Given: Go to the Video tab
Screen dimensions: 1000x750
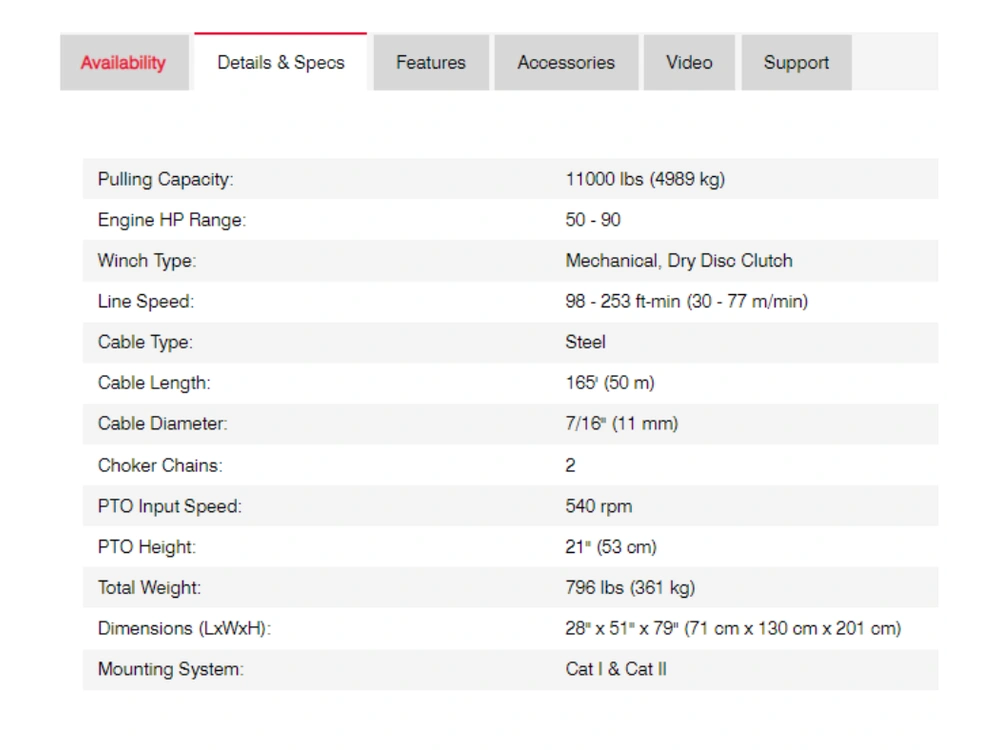Looking at the screenshot, I should point(689,63).
